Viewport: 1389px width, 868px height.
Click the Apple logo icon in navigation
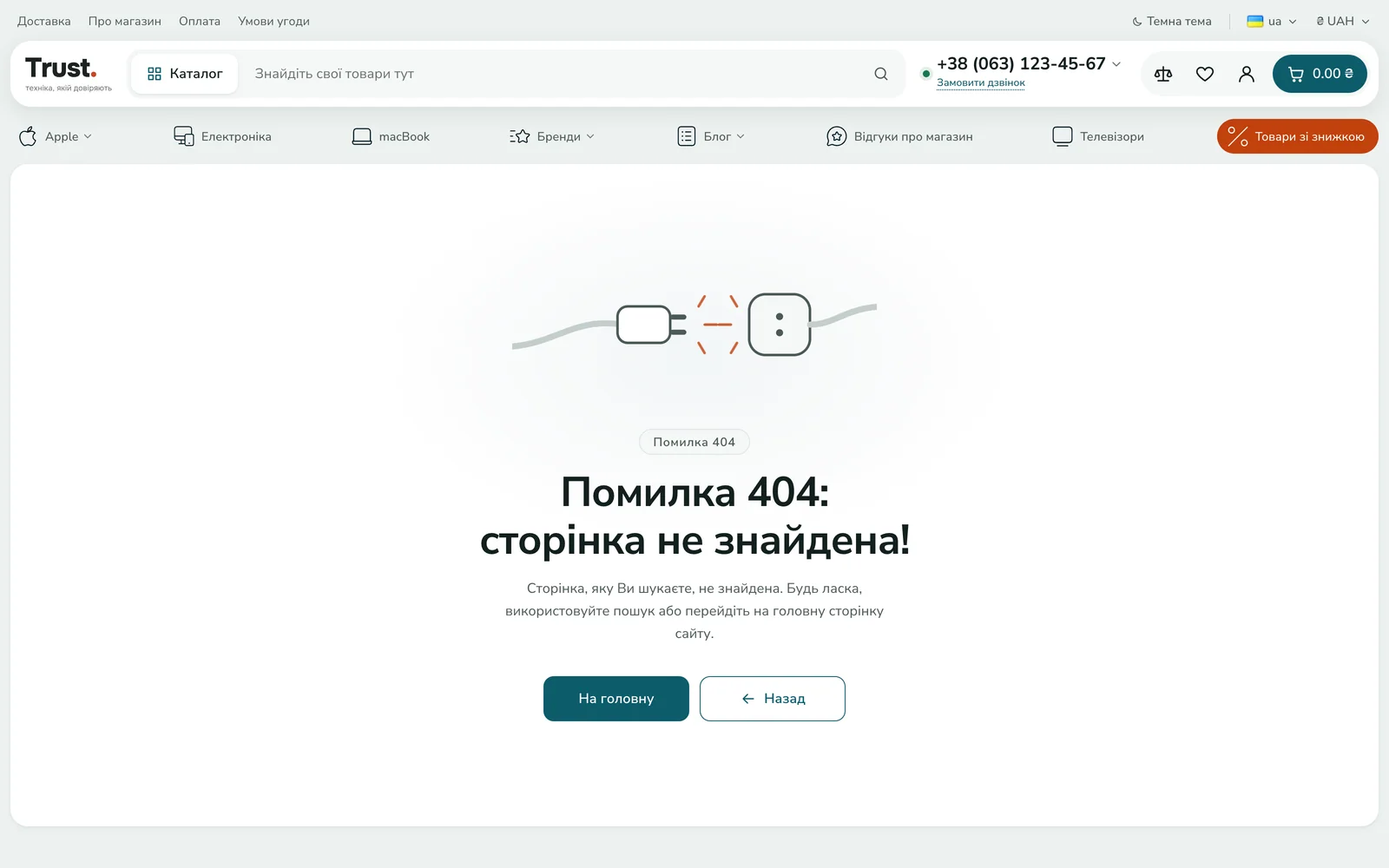tap(28, 136)
